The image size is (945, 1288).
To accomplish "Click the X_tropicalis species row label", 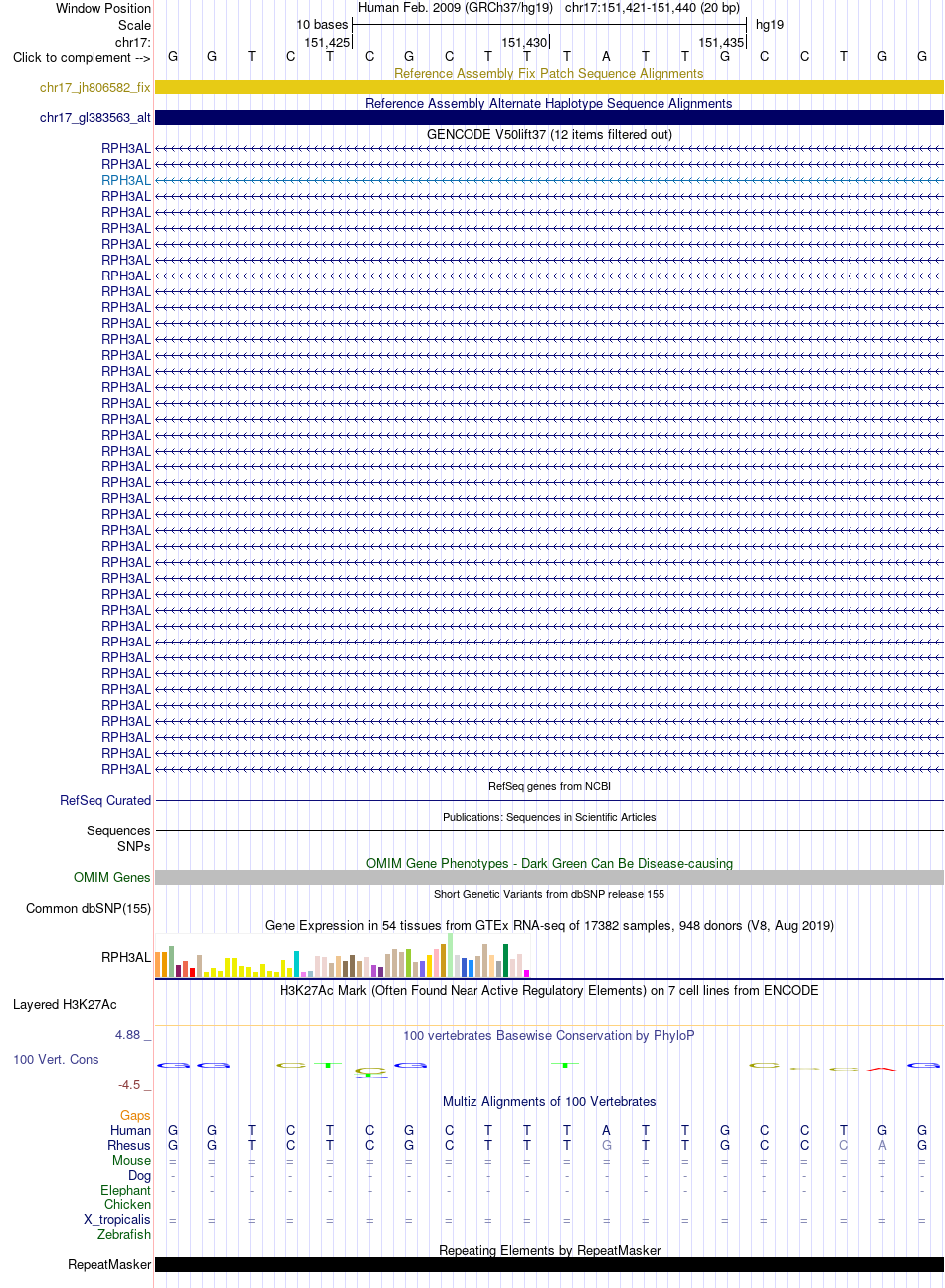I will [117, 1219].
